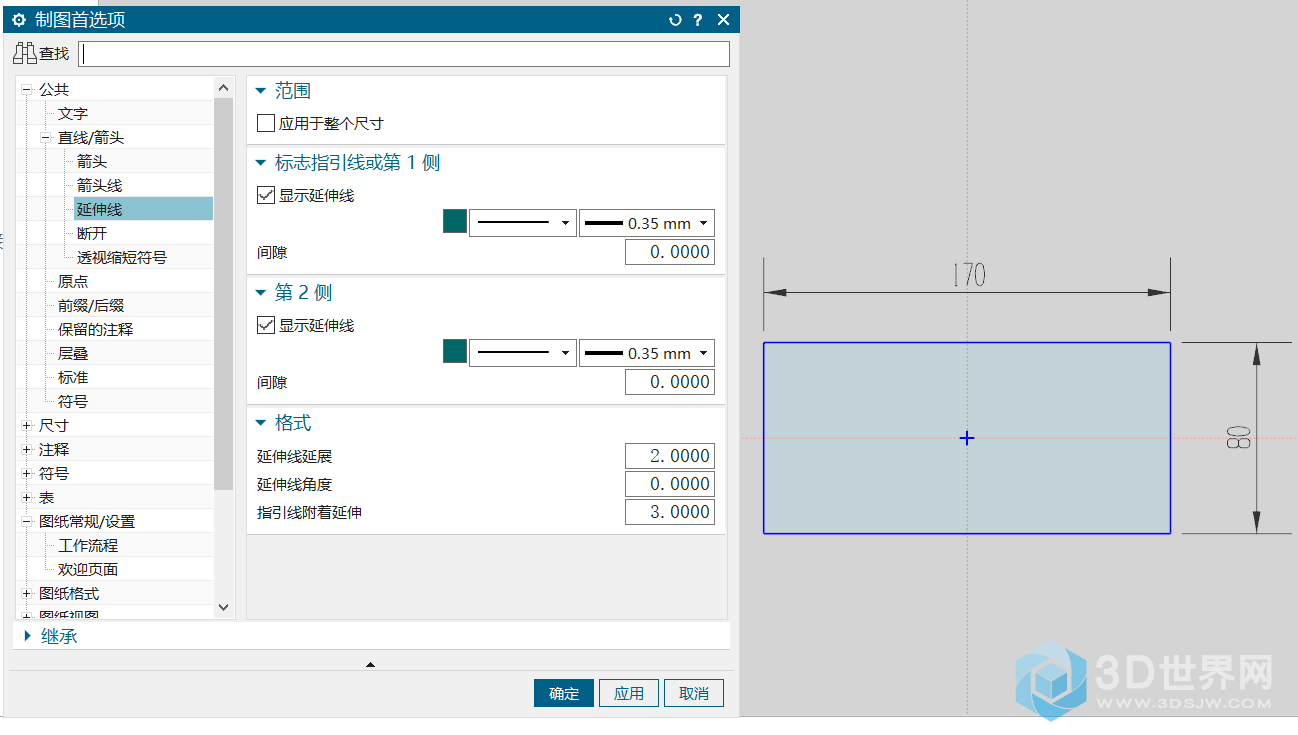Open 第 2 侧 0.35 mm width dropdown

pos(647,353)
